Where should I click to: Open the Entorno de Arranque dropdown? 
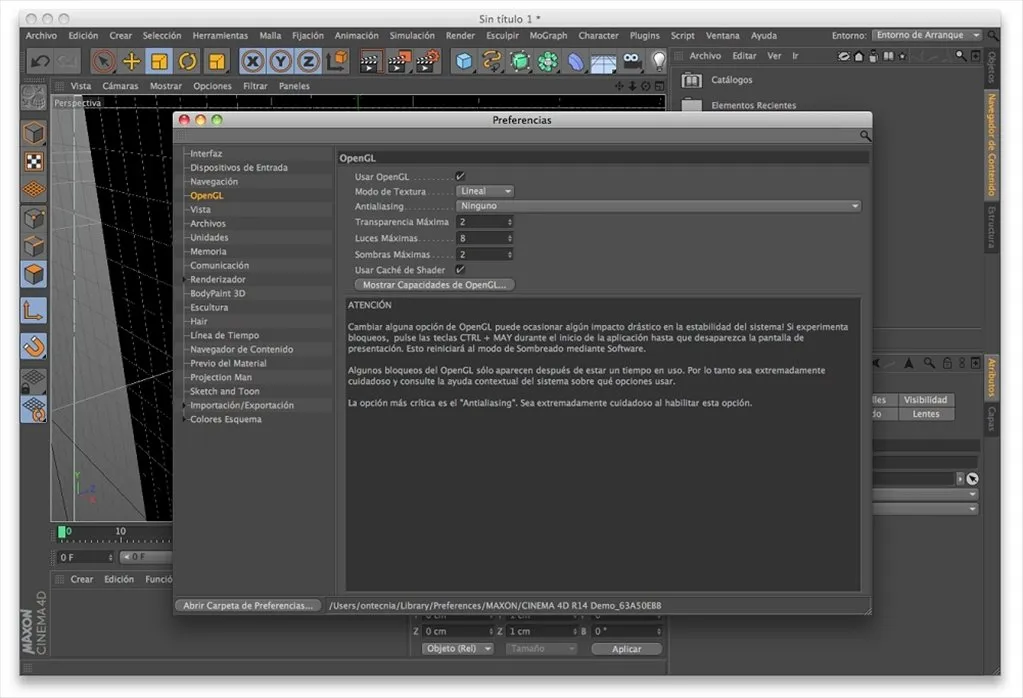pyautogui.click(x=927, y=35)
